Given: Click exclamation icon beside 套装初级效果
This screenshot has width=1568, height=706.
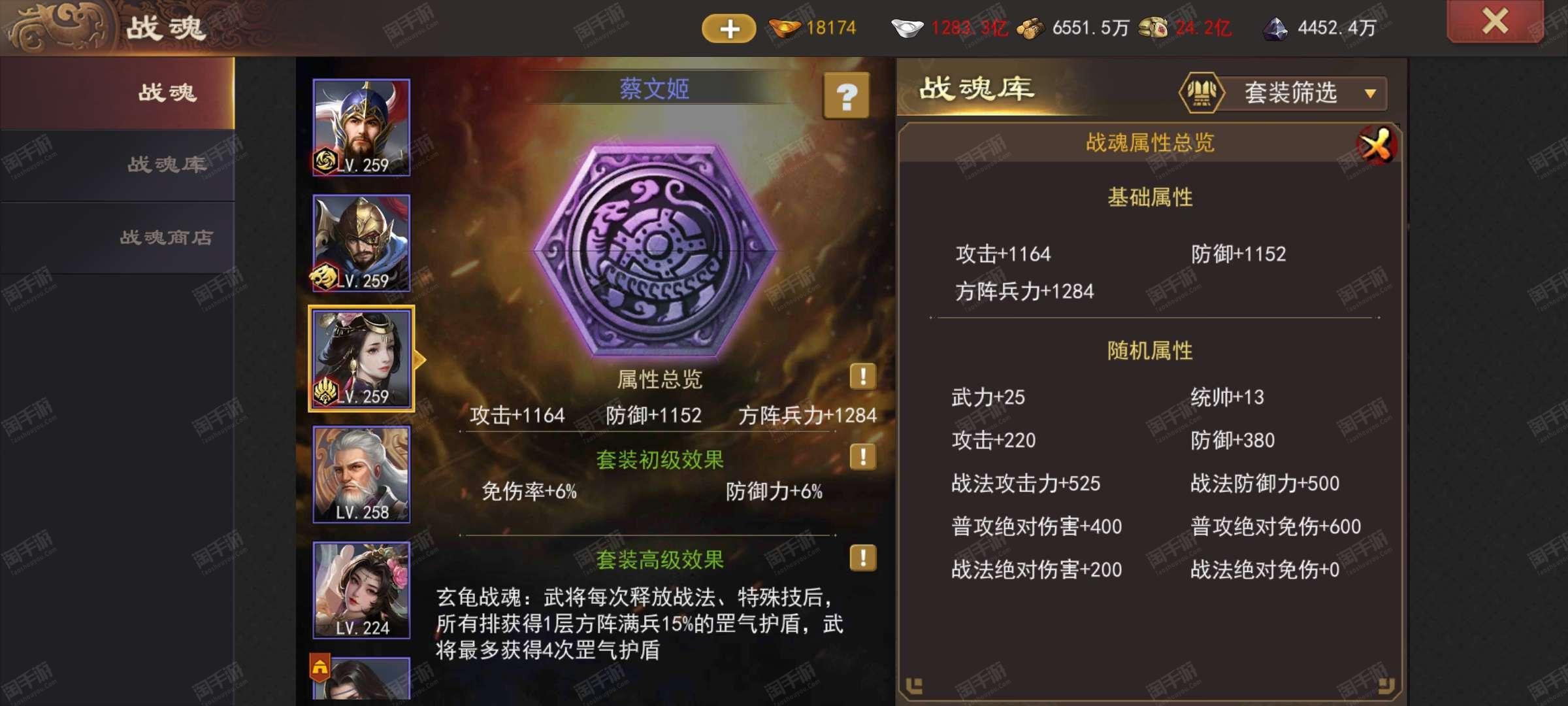Looking at the screenshot, I should (862, 456).
